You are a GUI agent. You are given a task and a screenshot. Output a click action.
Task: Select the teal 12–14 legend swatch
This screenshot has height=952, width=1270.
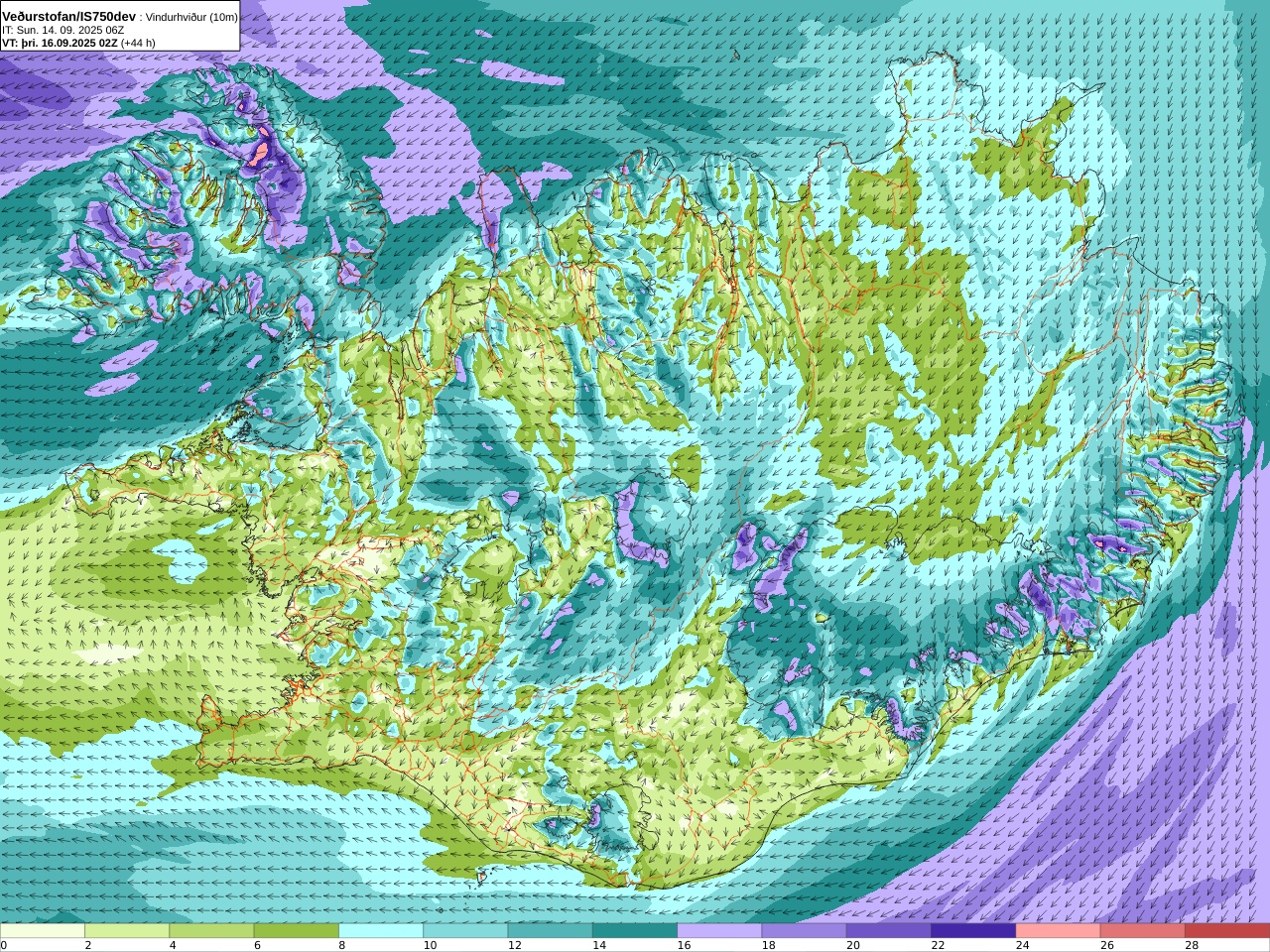pos(550,931)
